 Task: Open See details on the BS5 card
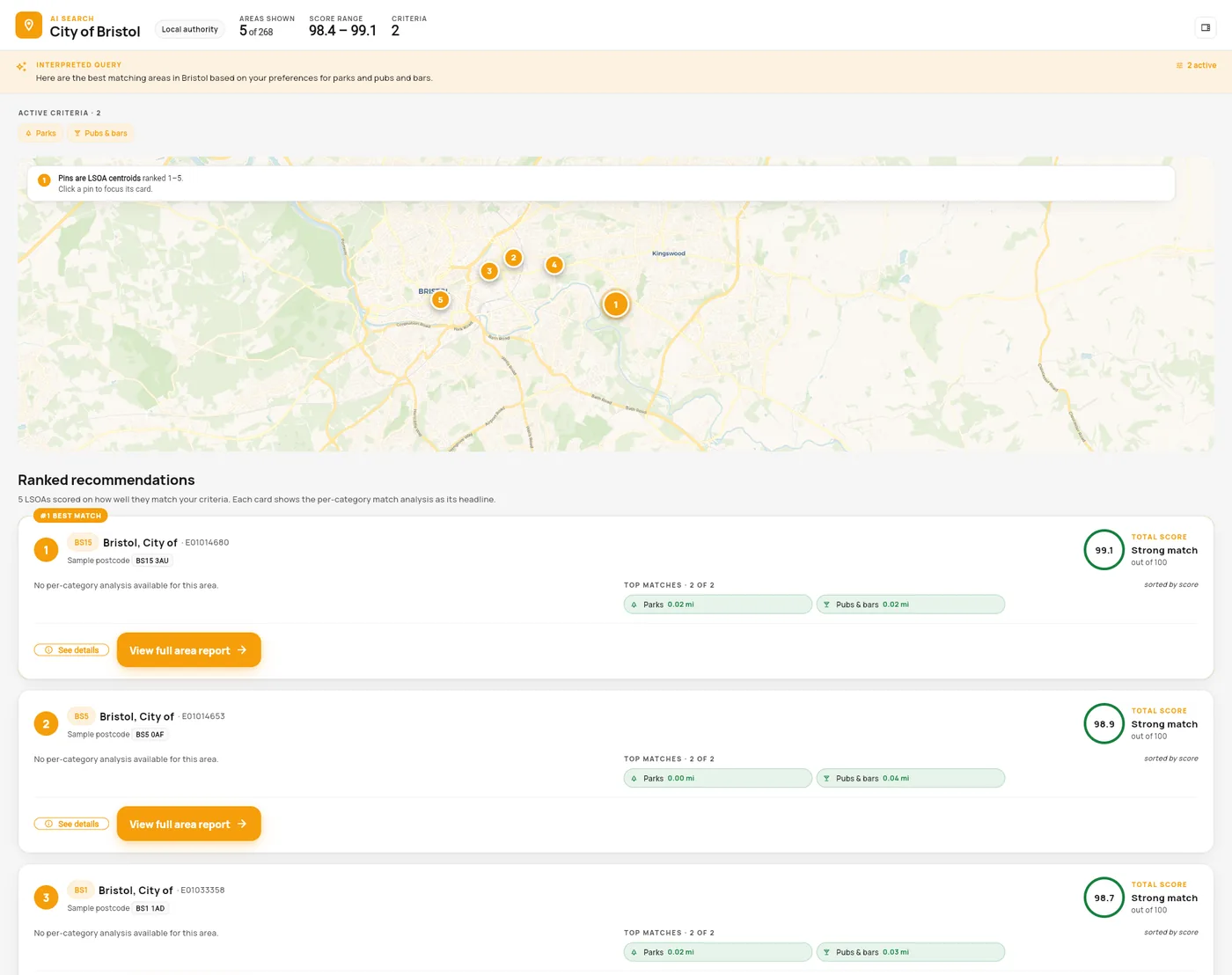71,825
